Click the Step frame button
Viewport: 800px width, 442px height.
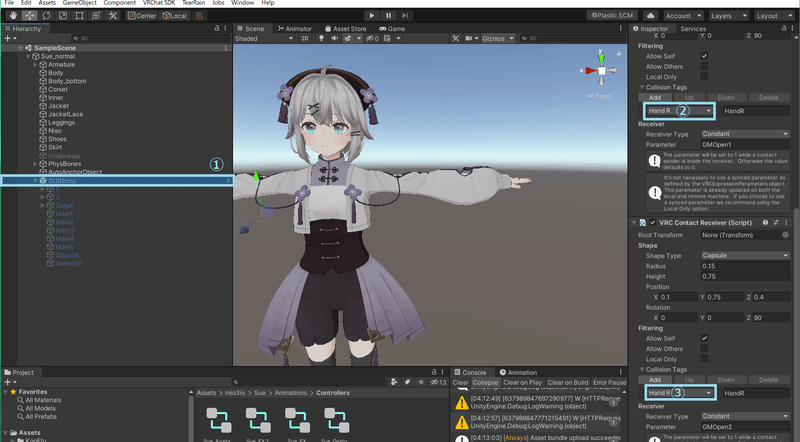(405, 16)
